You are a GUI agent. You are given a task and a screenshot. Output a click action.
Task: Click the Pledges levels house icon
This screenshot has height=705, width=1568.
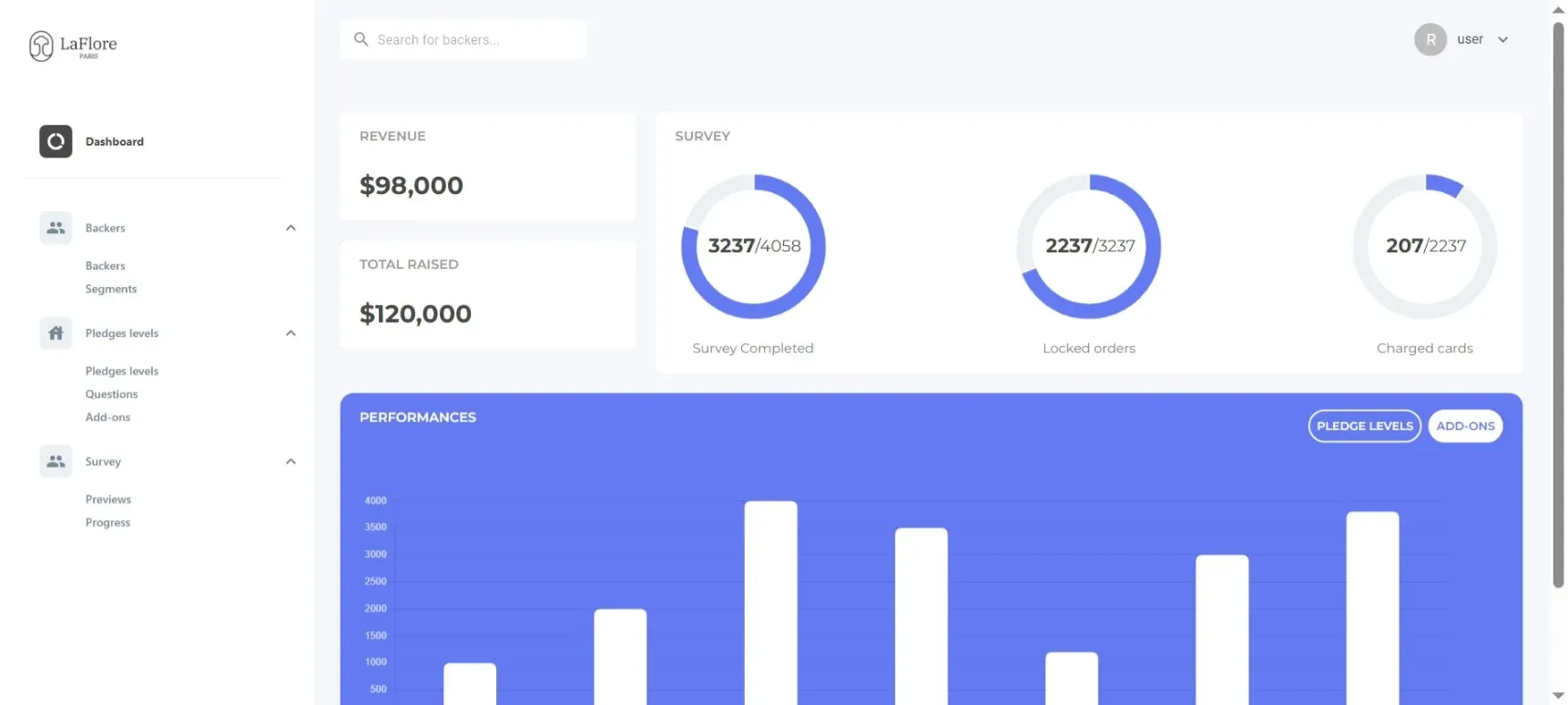tap(56, 333)
